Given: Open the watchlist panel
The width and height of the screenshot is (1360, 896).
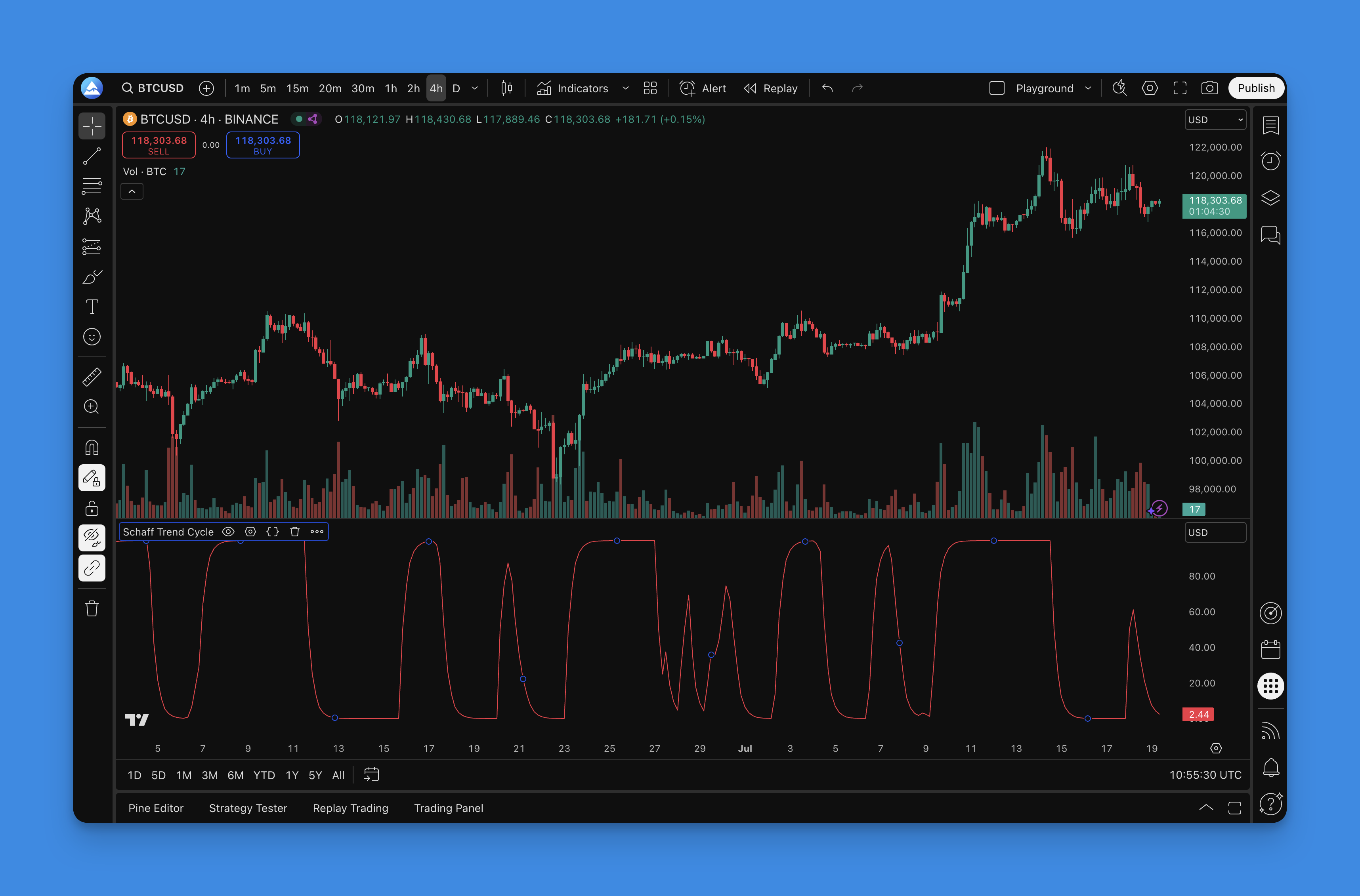Looking at the screenshot, I should 1270,125.
